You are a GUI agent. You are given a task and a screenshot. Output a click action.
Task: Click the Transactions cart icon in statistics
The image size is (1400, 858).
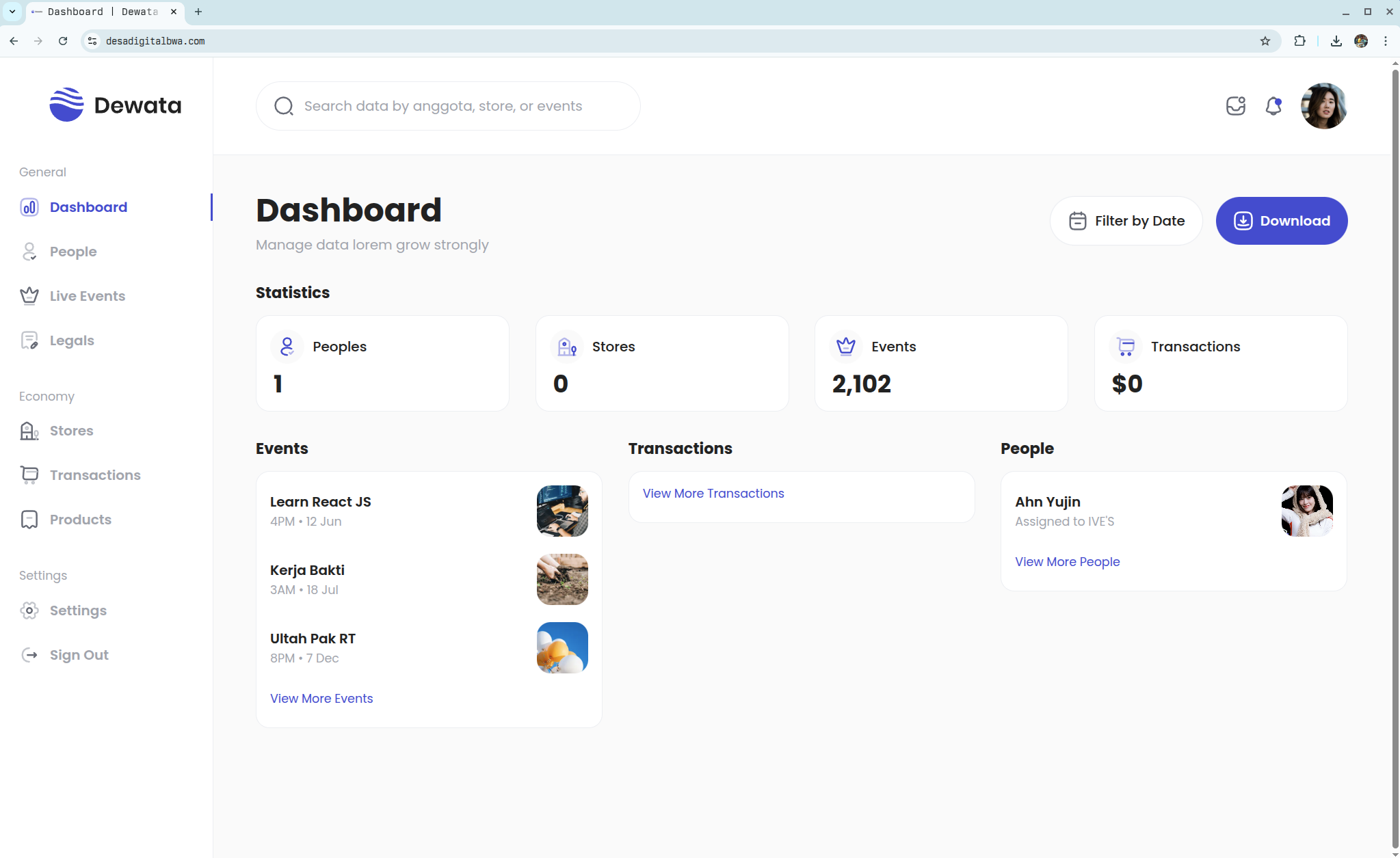1126,347
